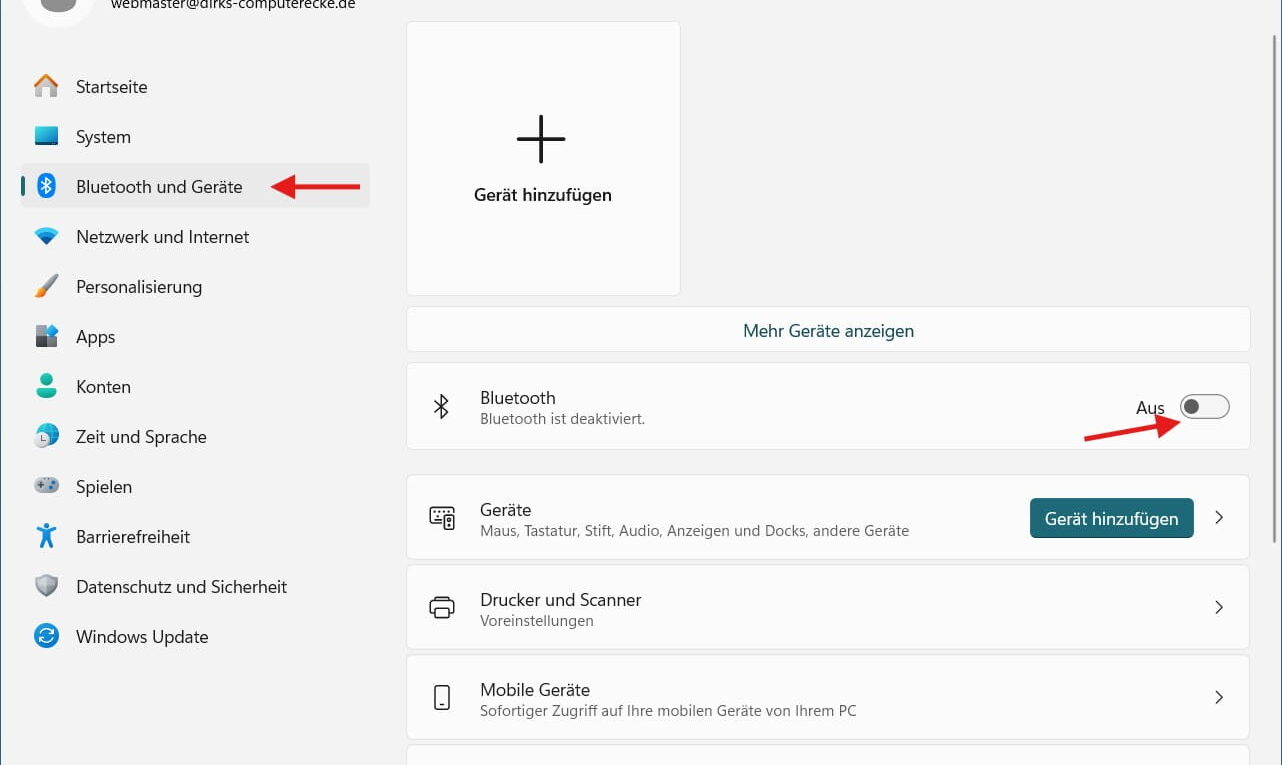
Task: Turn on the Bluetooth toggle switch
Action: (x=1205, y=406)
